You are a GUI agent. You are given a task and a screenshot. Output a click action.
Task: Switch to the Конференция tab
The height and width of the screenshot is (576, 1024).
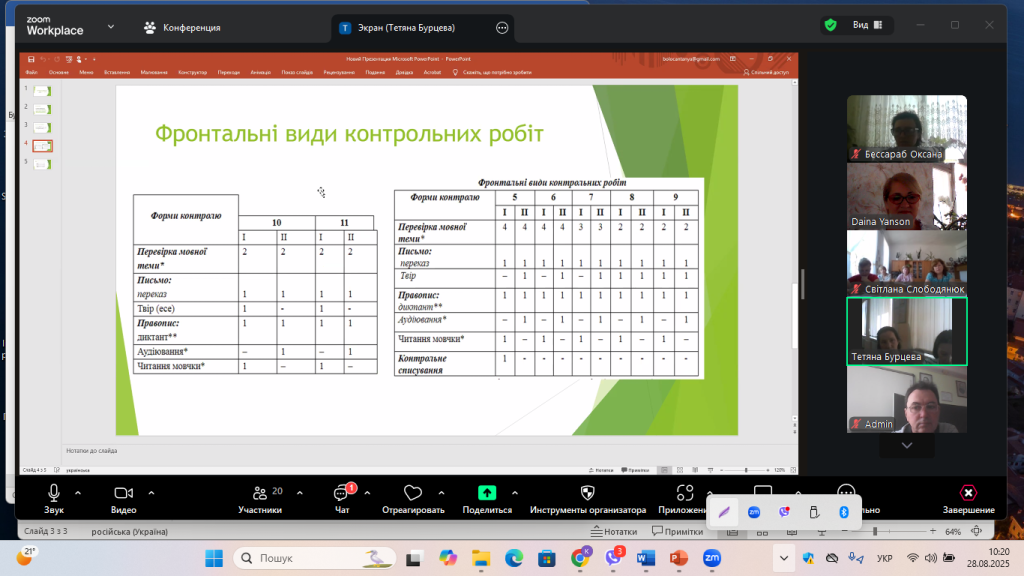181,28
